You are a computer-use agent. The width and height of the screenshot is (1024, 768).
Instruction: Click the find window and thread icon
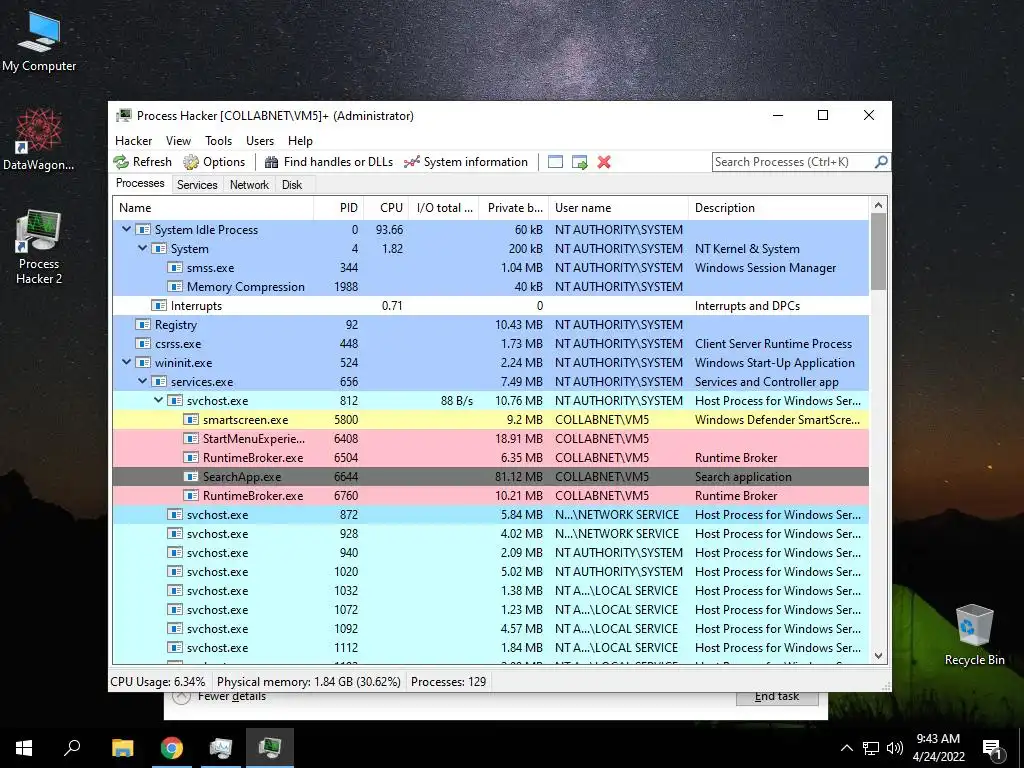pyautogui.click(x=579, y=162)
